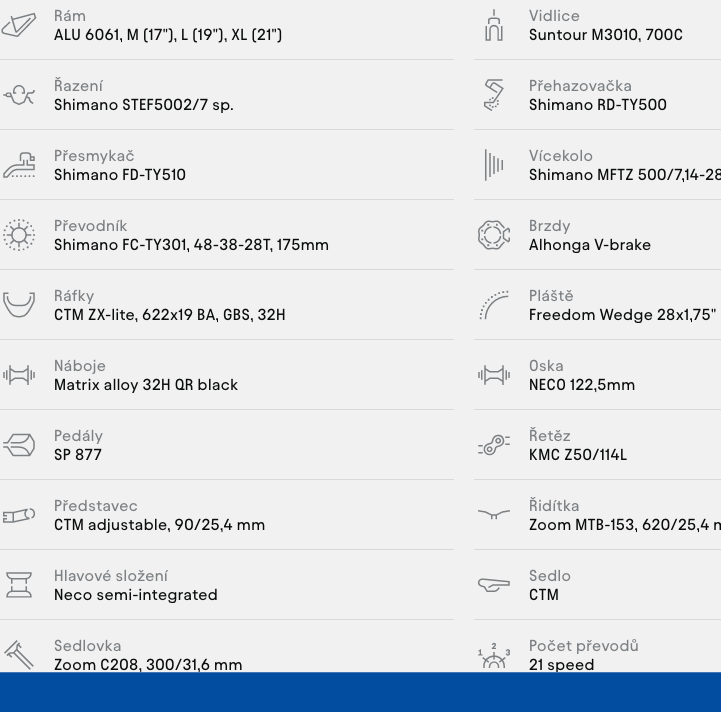This screenshot has width=721, height=712.
Task: Select 'Shimano FC-TY301, 48-38-28T, 175mm'
Action: pyautogui.click(x=191, y=245)
